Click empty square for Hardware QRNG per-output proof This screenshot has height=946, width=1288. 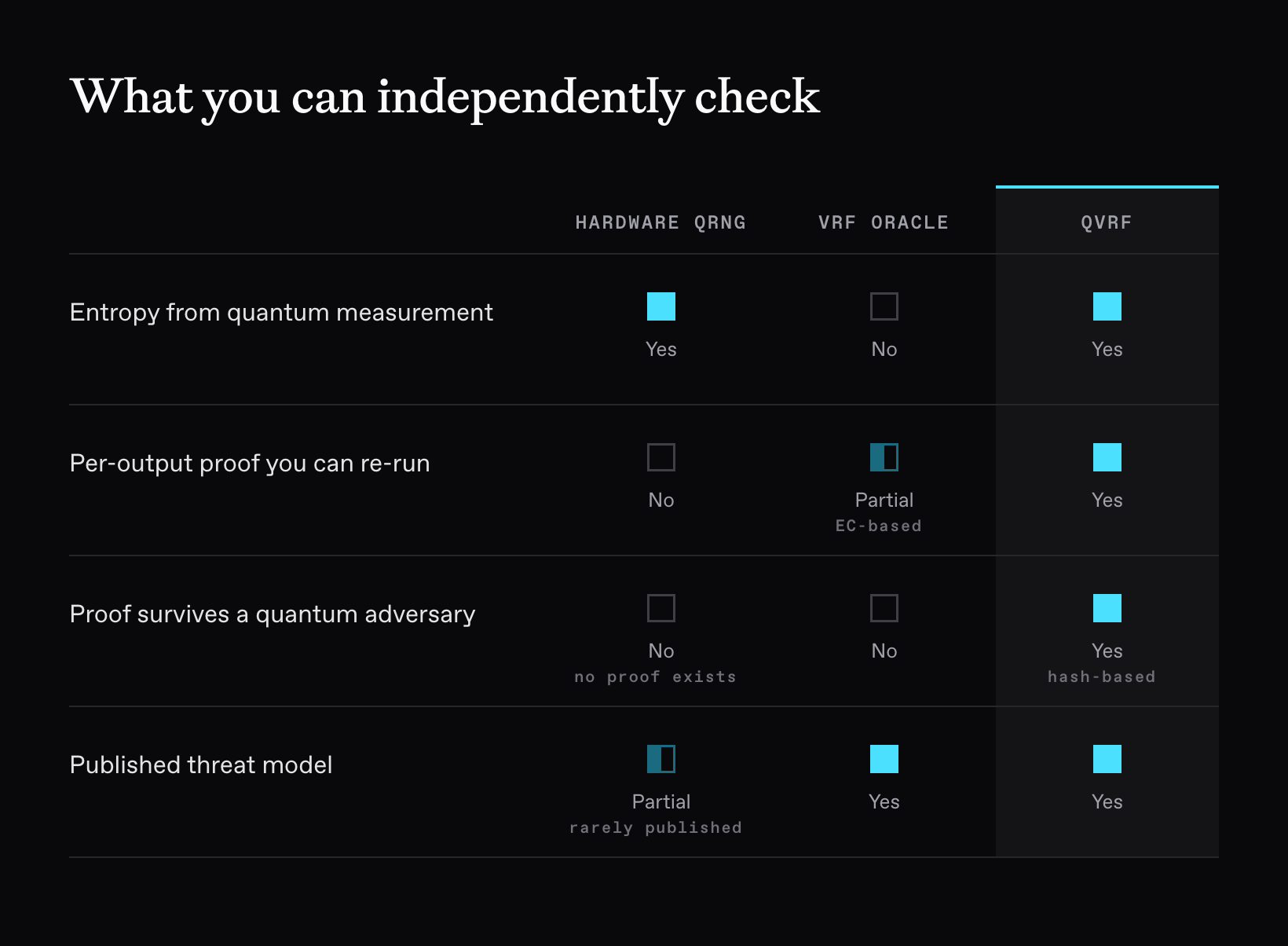click(x=661, y=457)
